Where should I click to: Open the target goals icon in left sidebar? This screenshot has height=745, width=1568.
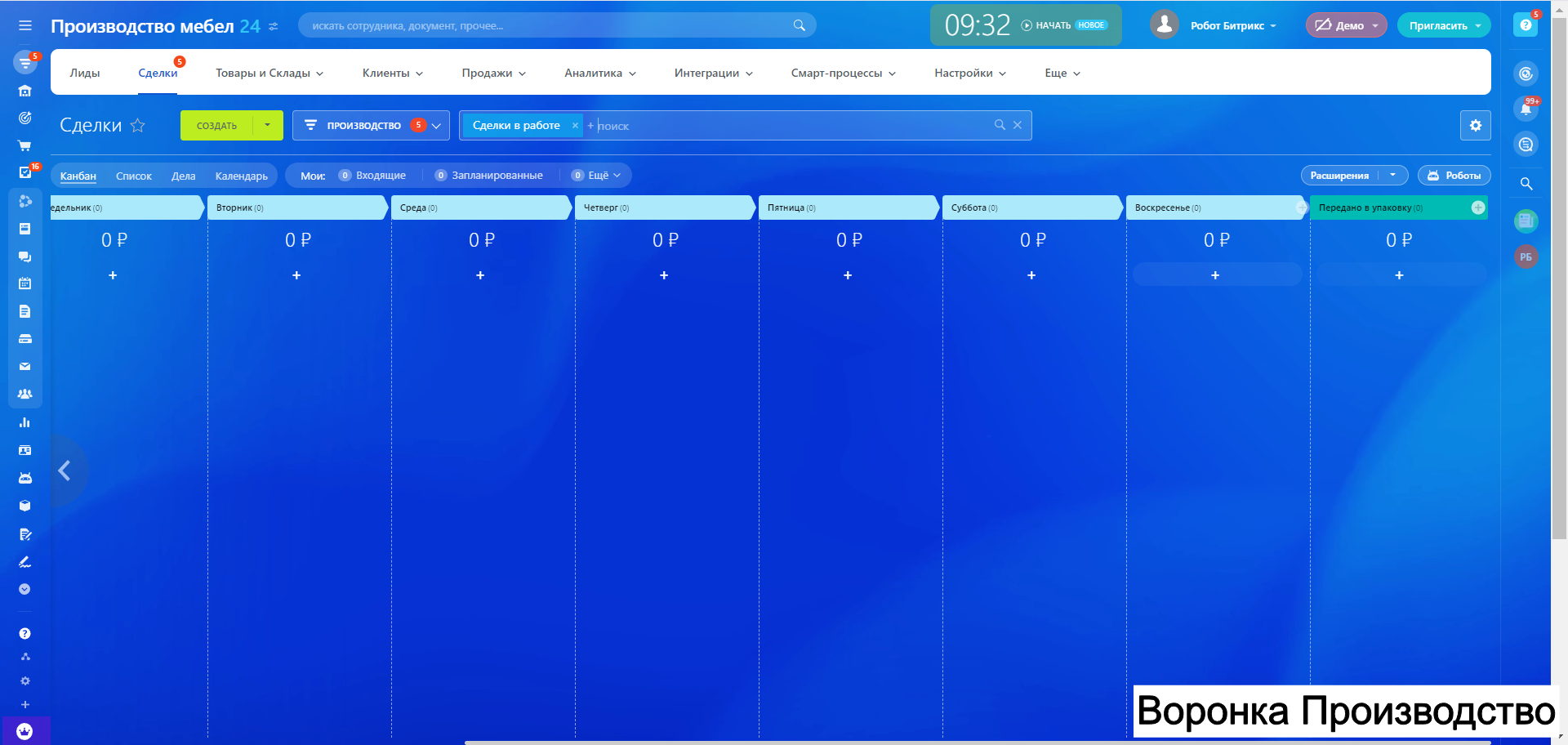[x=25, y=118]
